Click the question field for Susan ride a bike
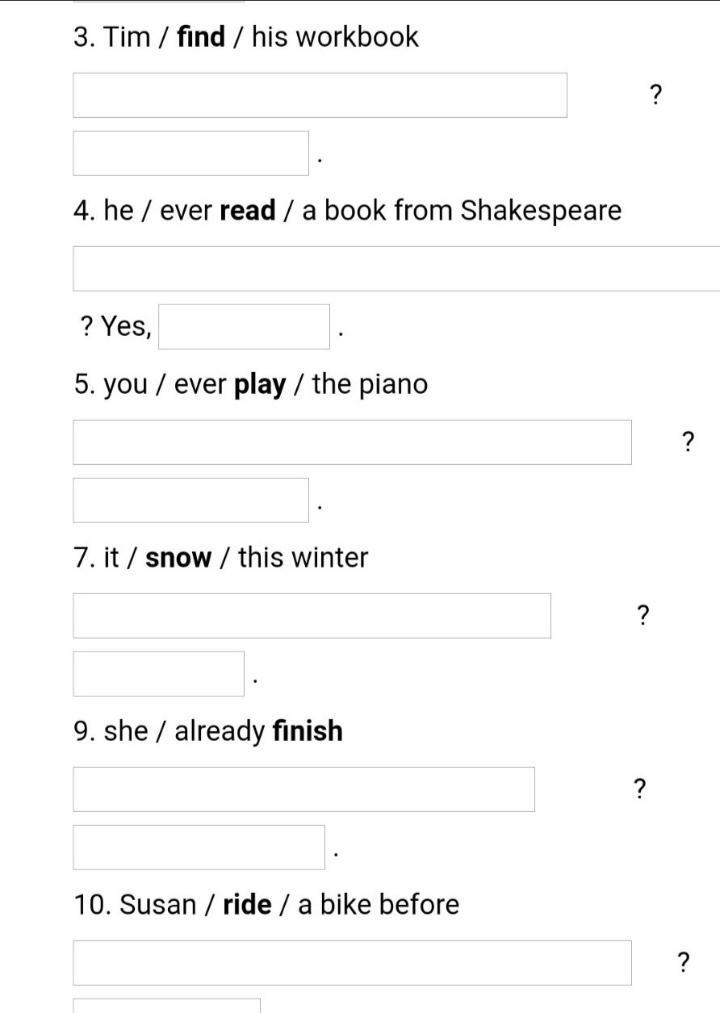Viewport: 720px width, 1013px height. tap(352, 963)
